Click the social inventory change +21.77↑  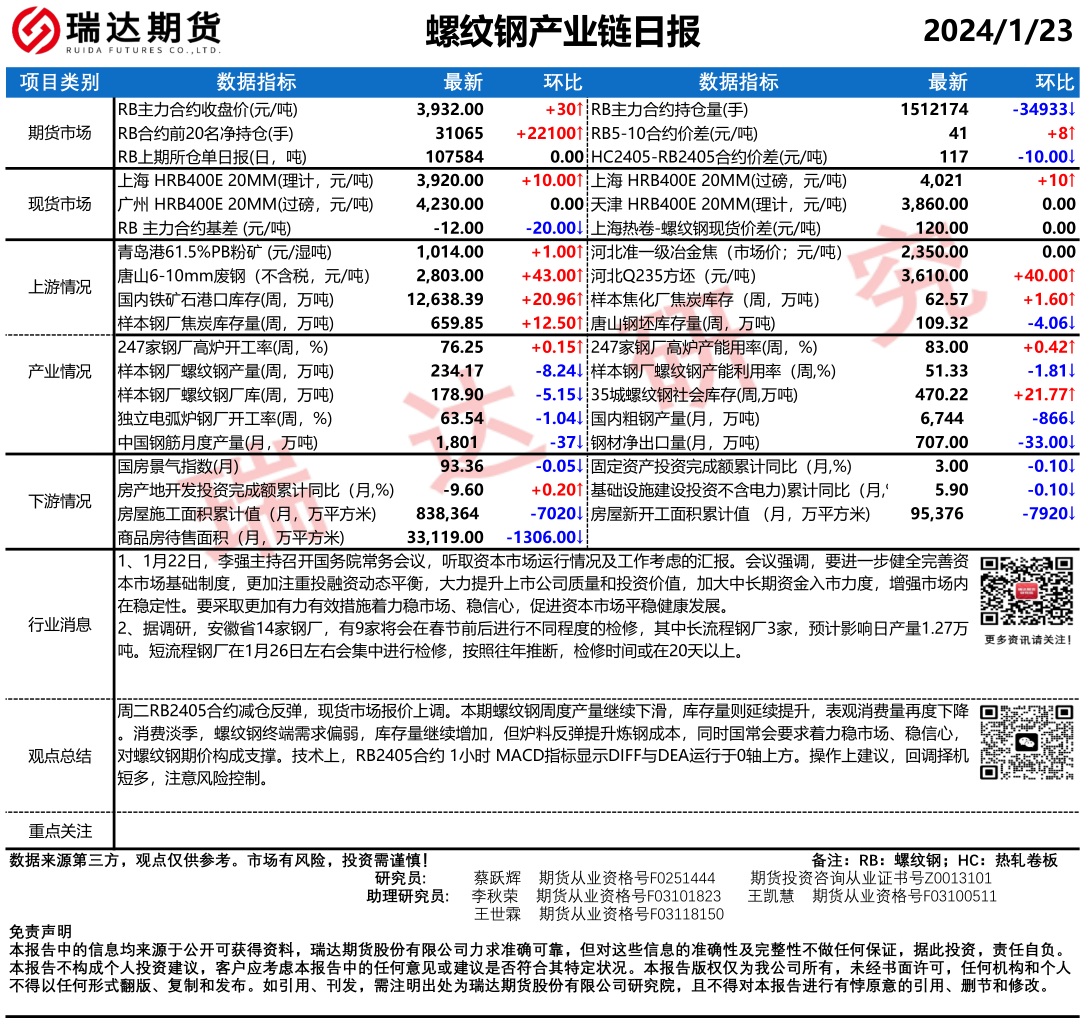pyautogui.click(x=1045, y=395)
